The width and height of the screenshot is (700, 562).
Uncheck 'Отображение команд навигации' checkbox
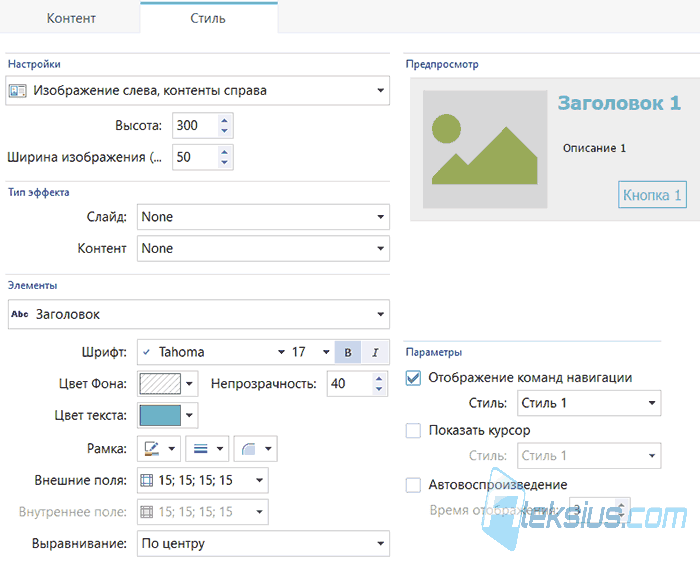413,378
